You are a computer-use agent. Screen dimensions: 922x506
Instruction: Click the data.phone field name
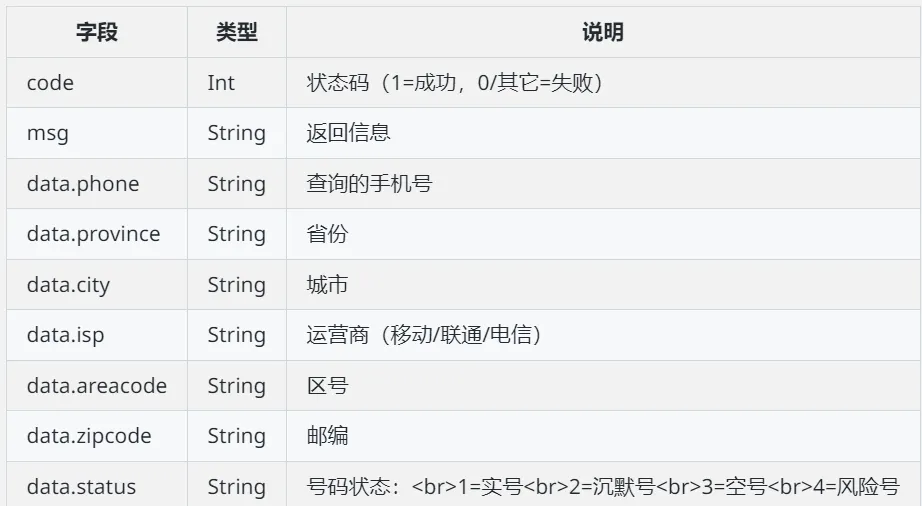(x=83, y=184)
